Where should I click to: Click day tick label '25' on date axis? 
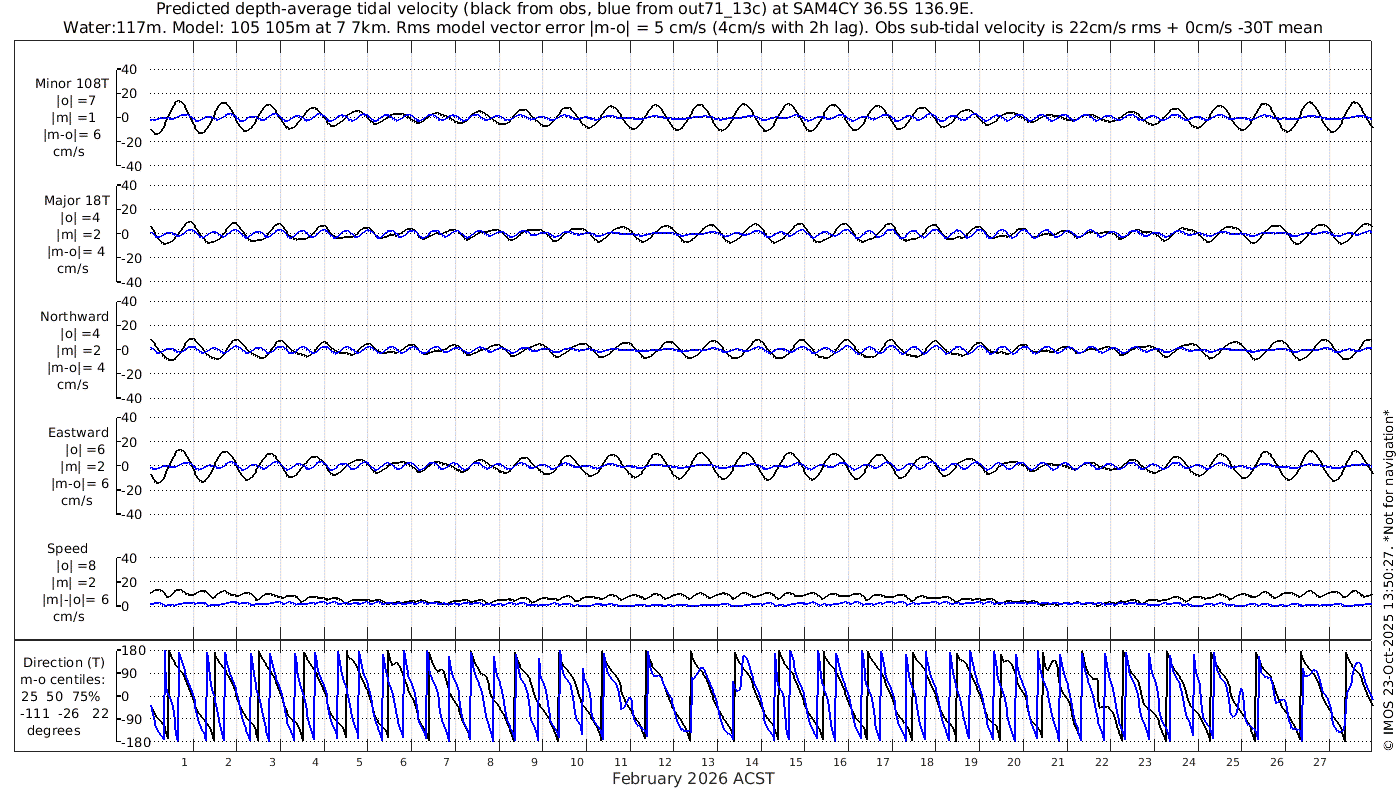[x=1232, y=762]
